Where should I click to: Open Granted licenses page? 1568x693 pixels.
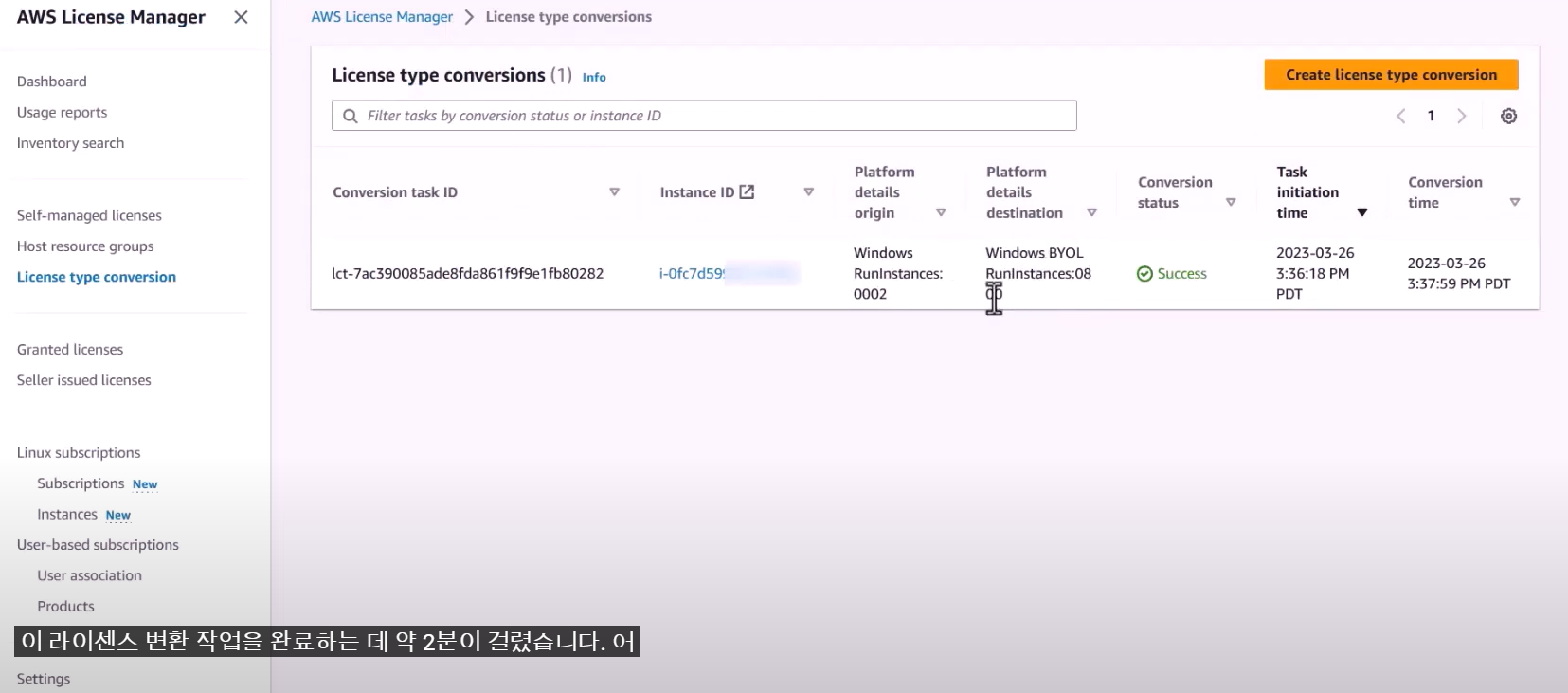tap(70, 350)
